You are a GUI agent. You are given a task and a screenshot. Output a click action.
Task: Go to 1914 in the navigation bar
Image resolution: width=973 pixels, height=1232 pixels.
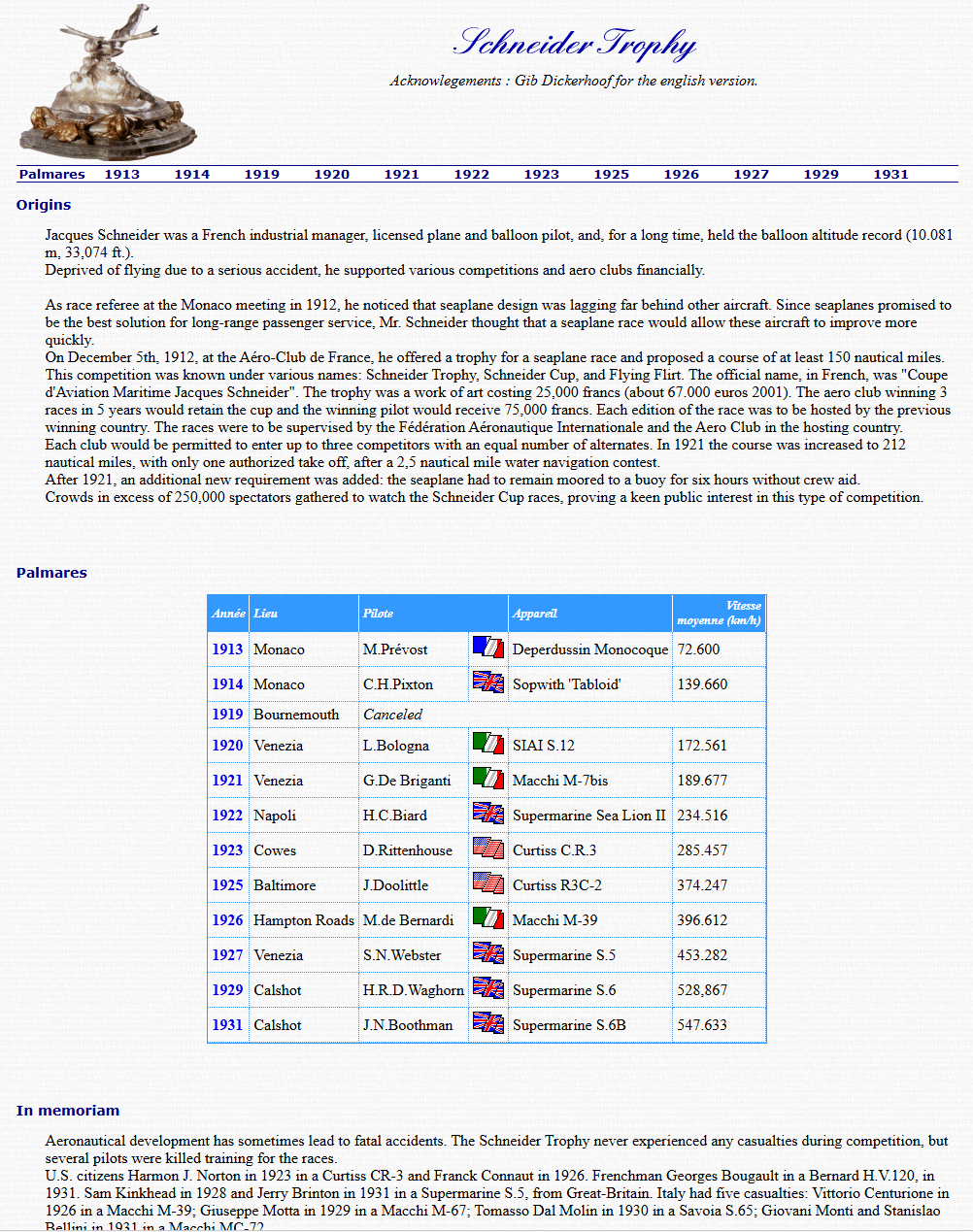click(192, 175)
